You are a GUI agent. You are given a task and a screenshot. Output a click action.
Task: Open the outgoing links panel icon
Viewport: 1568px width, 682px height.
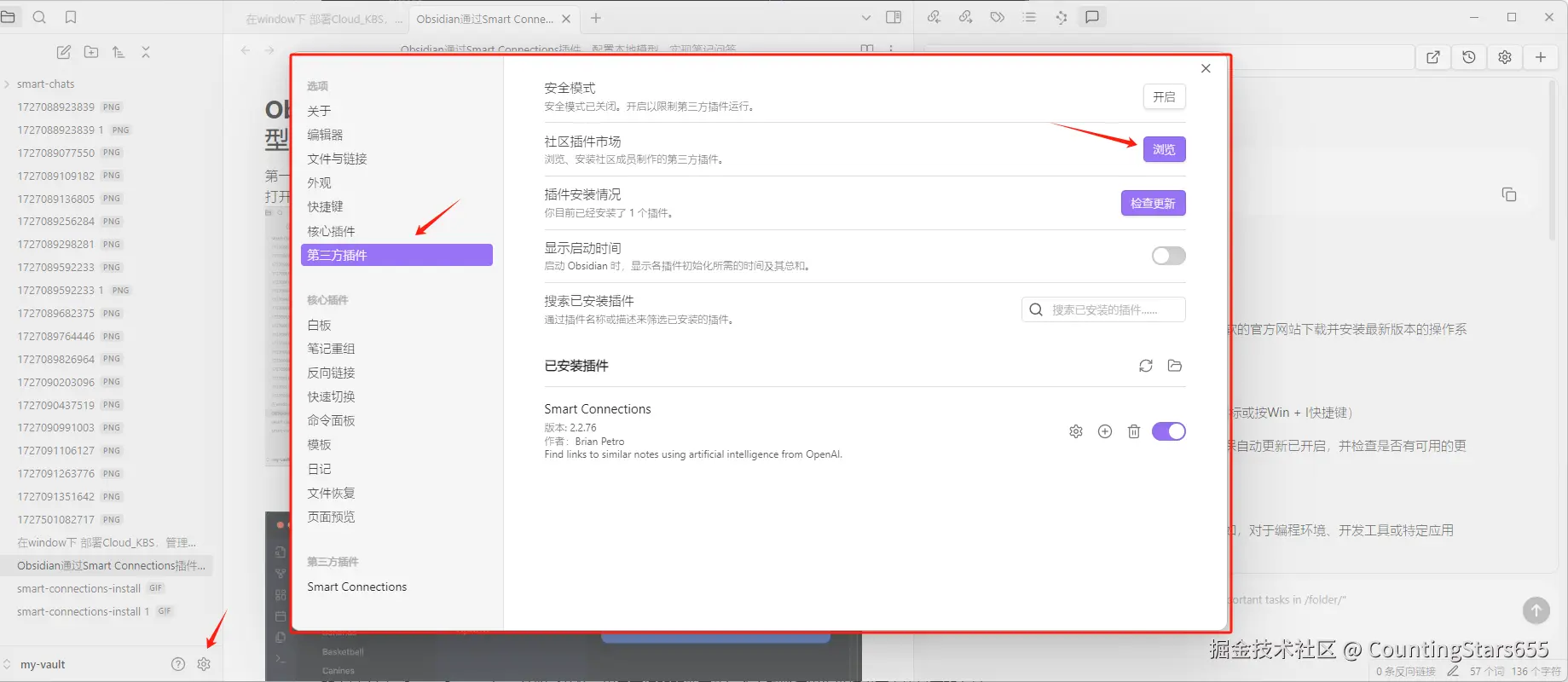click(x=965, y=17)
